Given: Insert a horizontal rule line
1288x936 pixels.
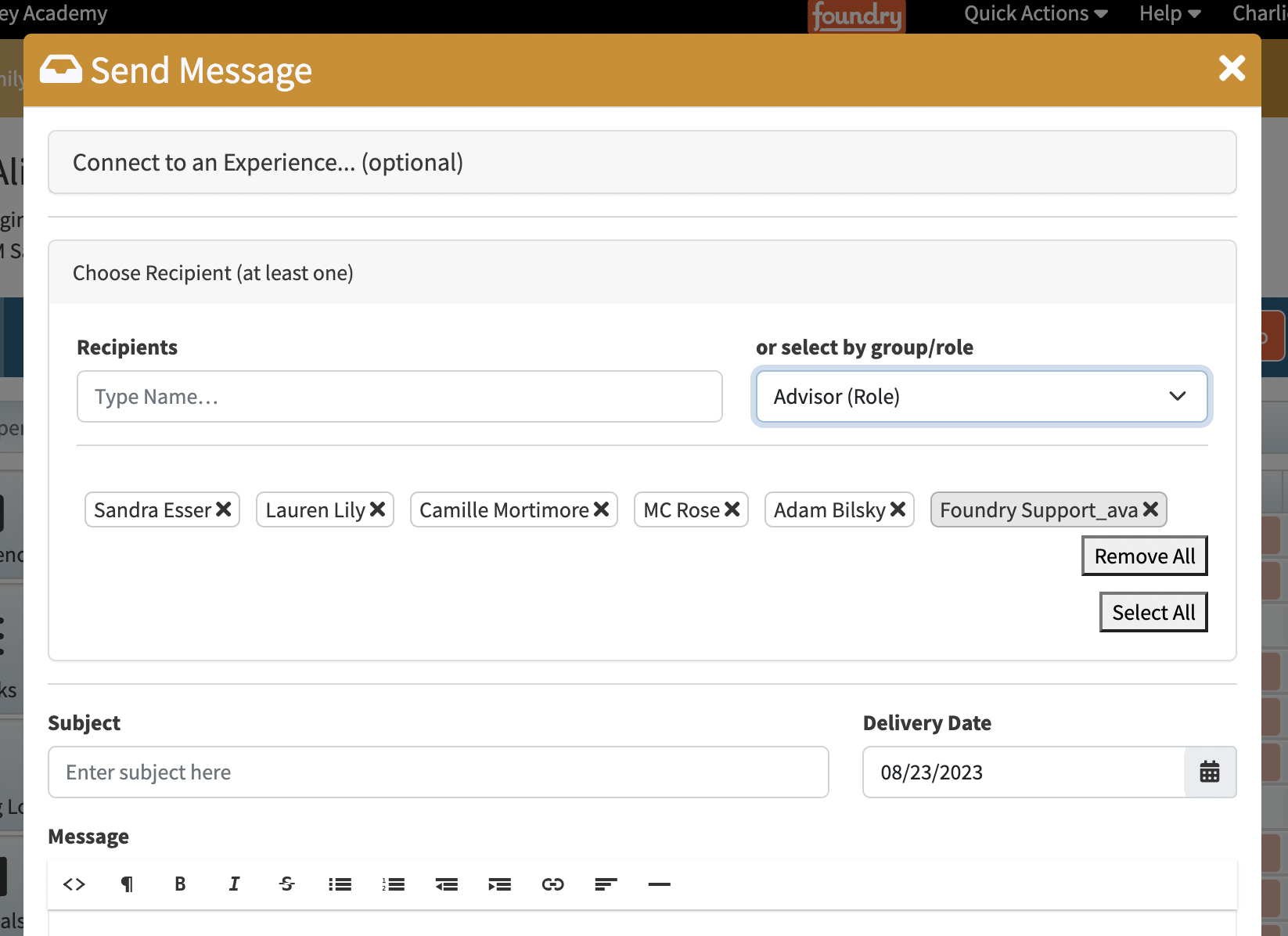Looking at the screenshot, I should point(660,884).
